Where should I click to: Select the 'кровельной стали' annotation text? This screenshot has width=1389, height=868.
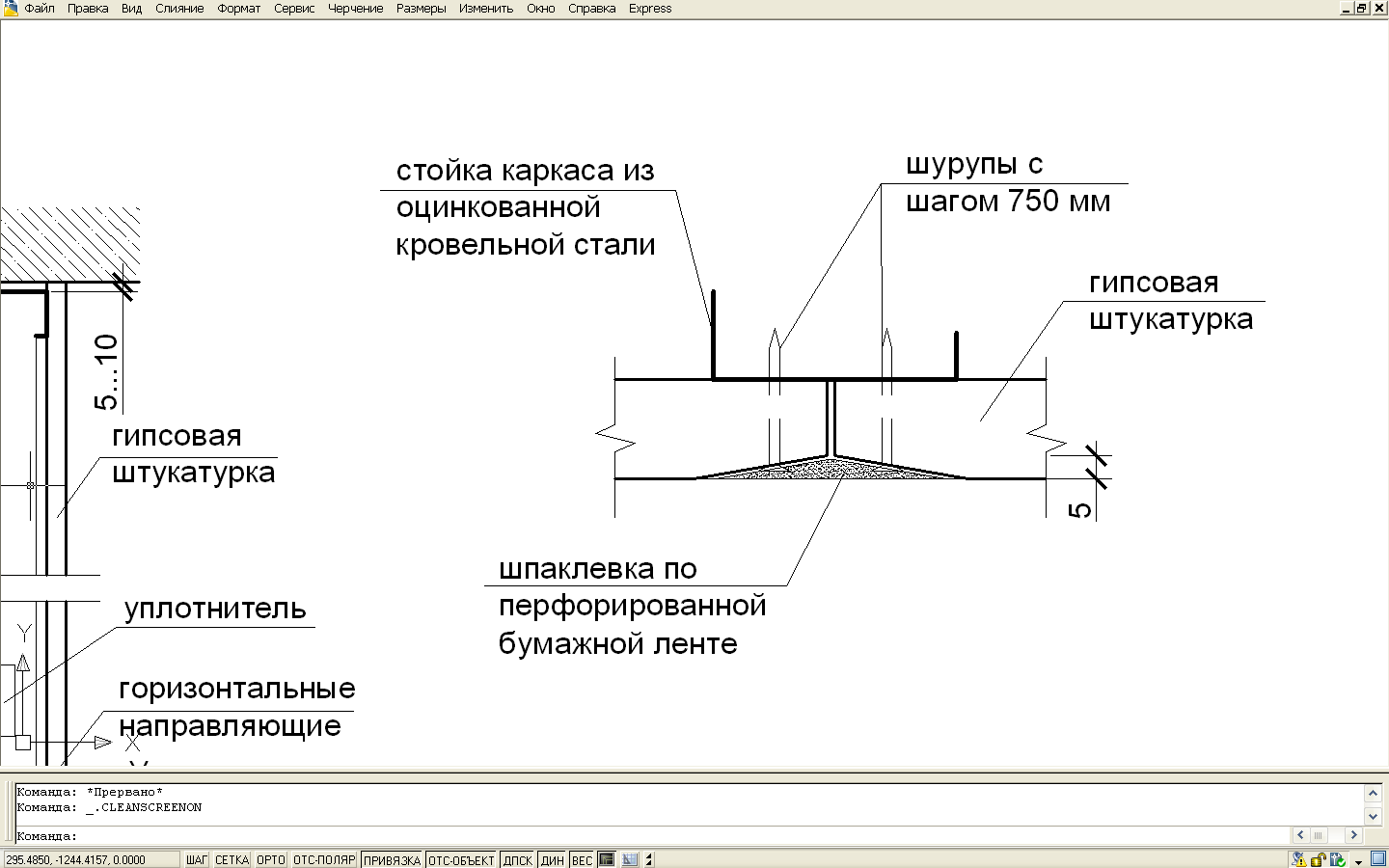tap(526, 245)
